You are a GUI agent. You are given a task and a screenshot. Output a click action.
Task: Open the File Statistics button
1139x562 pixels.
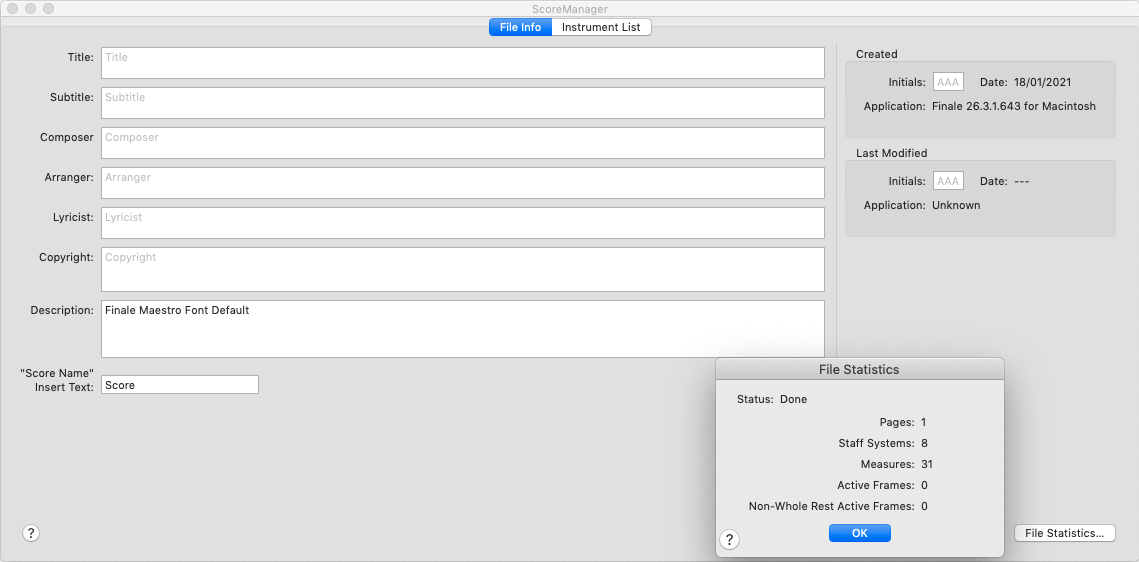(1064, 533)
